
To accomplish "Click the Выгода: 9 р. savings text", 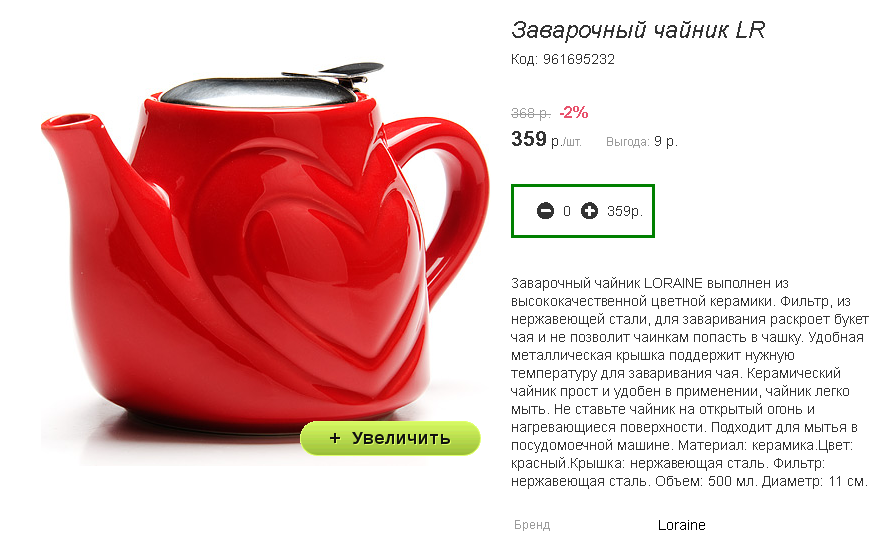I will [642, 142].
